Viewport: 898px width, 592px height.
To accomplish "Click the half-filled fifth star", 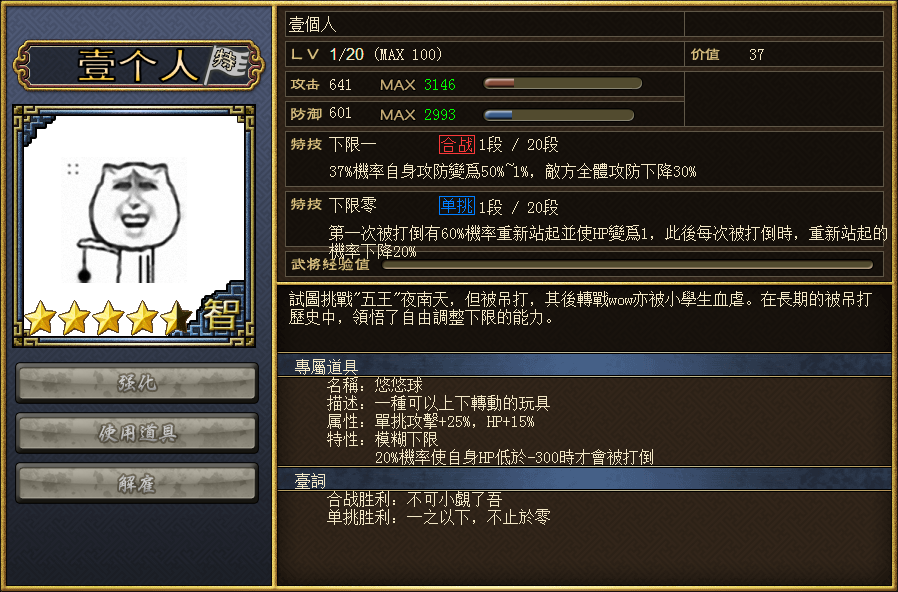I will coord(176,318).
